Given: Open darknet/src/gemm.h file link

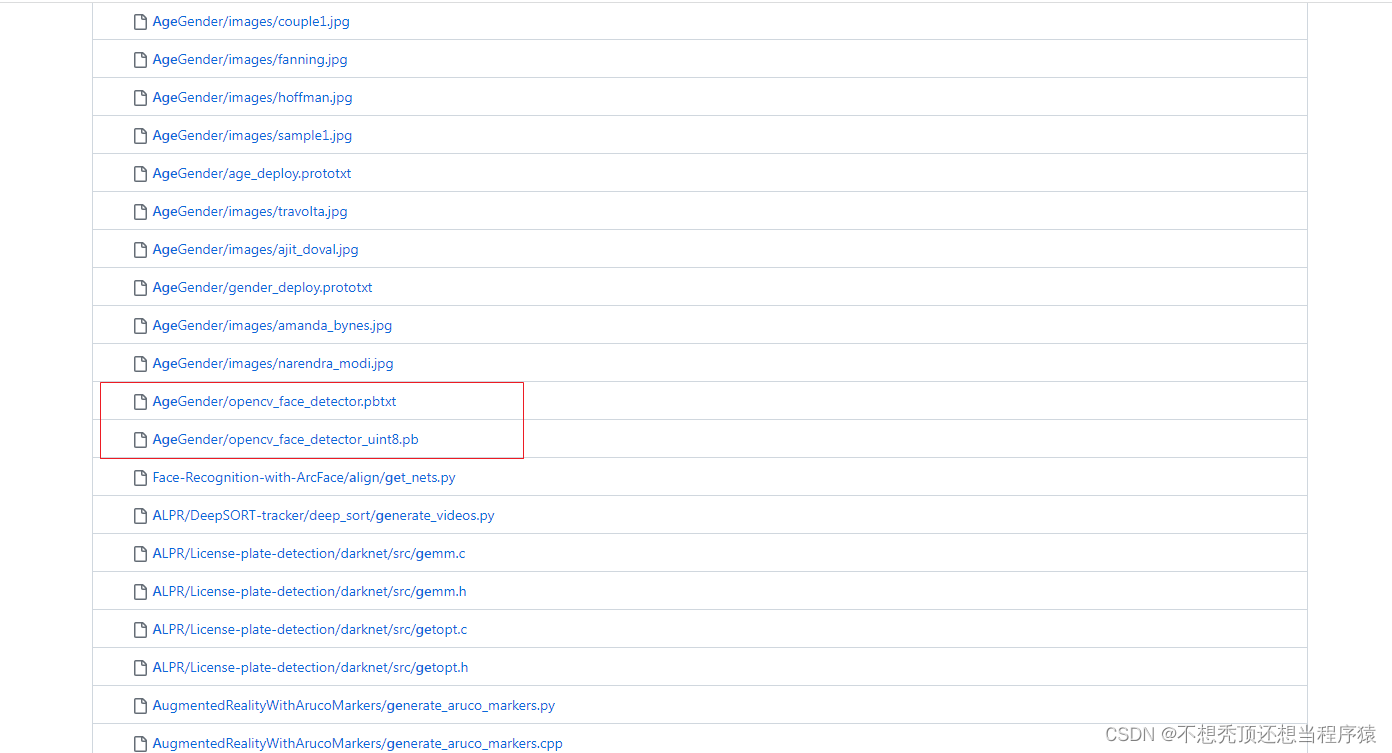Looking at the screenshot, I should (x=309, y=591).
